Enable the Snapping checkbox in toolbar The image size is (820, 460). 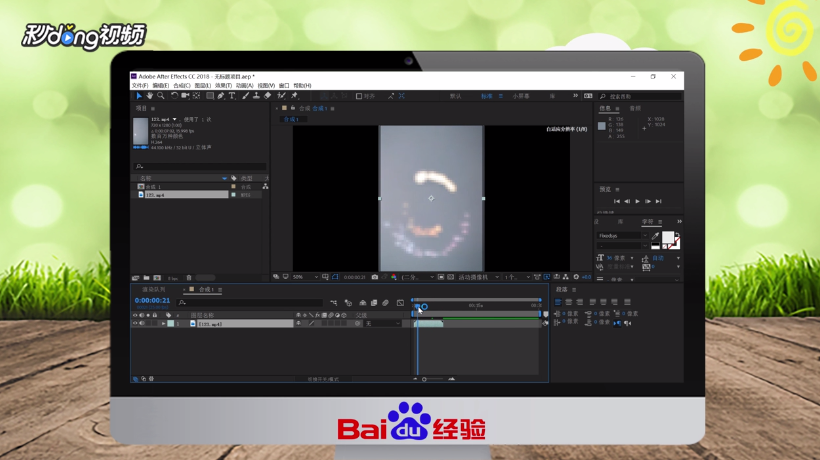[359, 96]
